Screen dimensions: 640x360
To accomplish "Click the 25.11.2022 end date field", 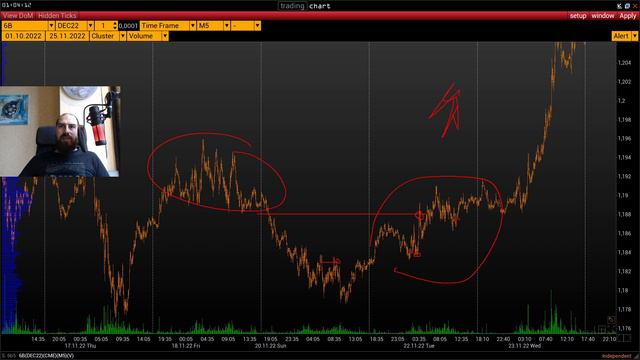I will click(x=67, y=36).
